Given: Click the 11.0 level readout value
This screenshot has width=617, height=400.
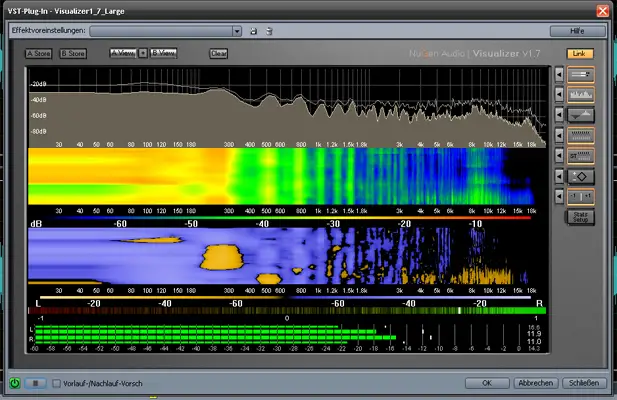Looking at the screenshot, I should (x=534, y=341).
